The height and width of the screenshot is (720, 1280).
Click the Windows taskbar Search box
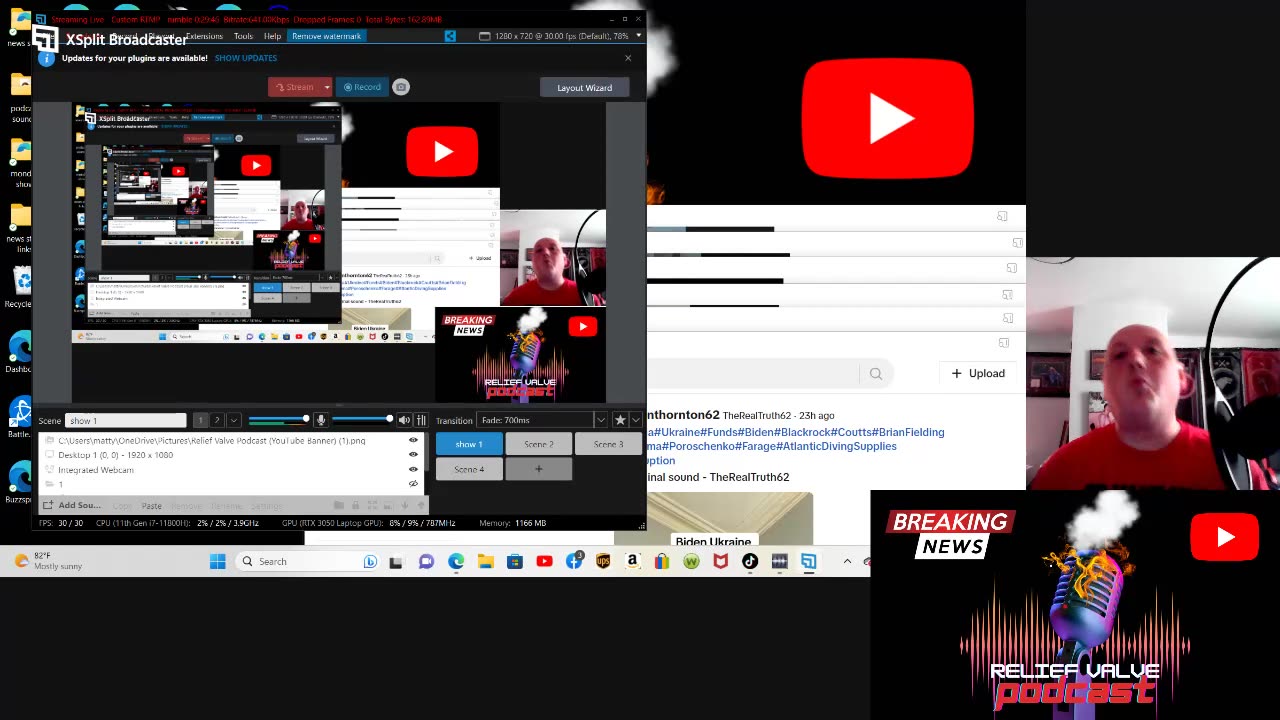pos(307,561)
